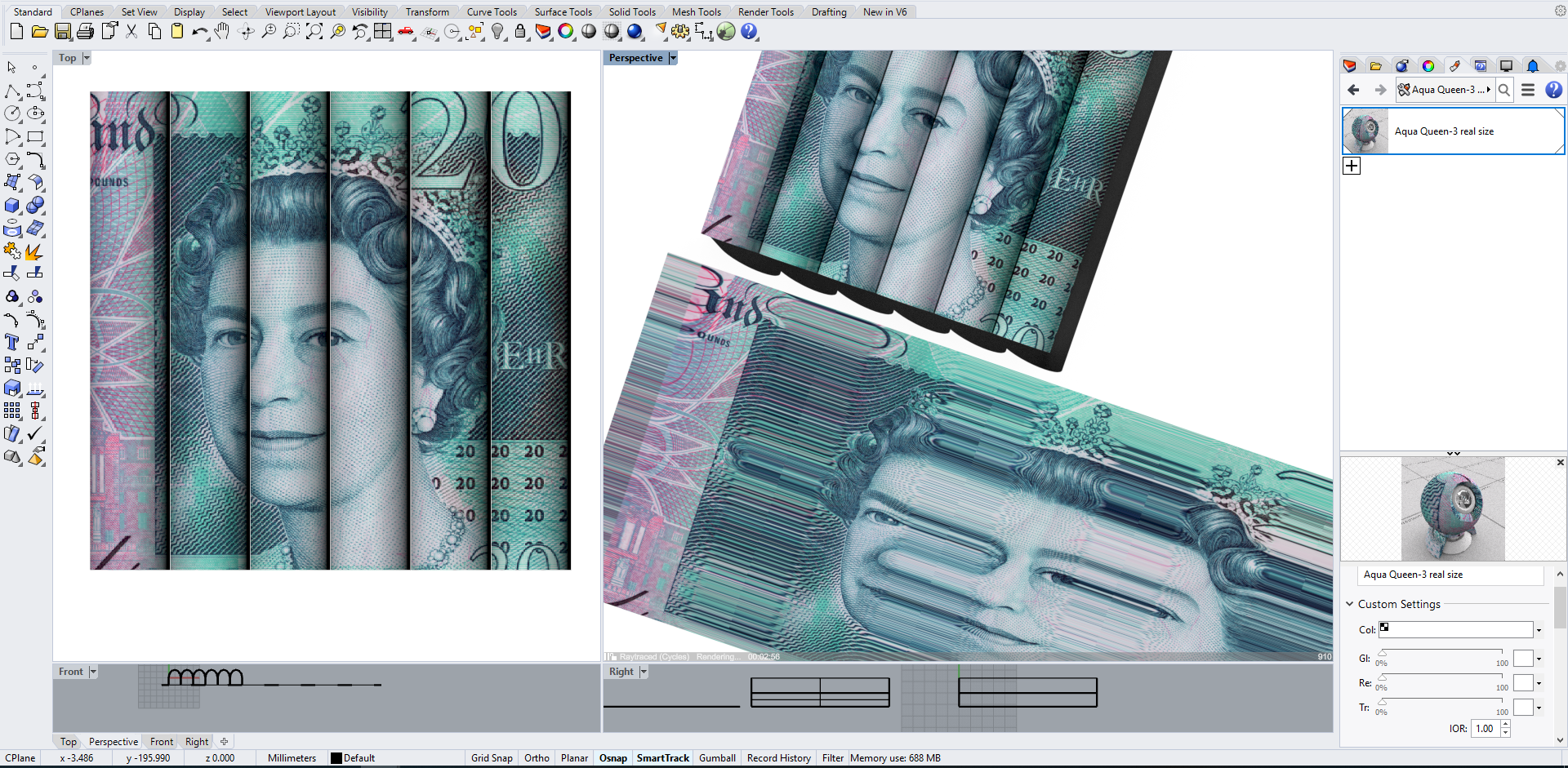This screenshot has width=1568, height=768.
Task: Click the search magnifier in Materials panel
Action: coord(1504,90)
